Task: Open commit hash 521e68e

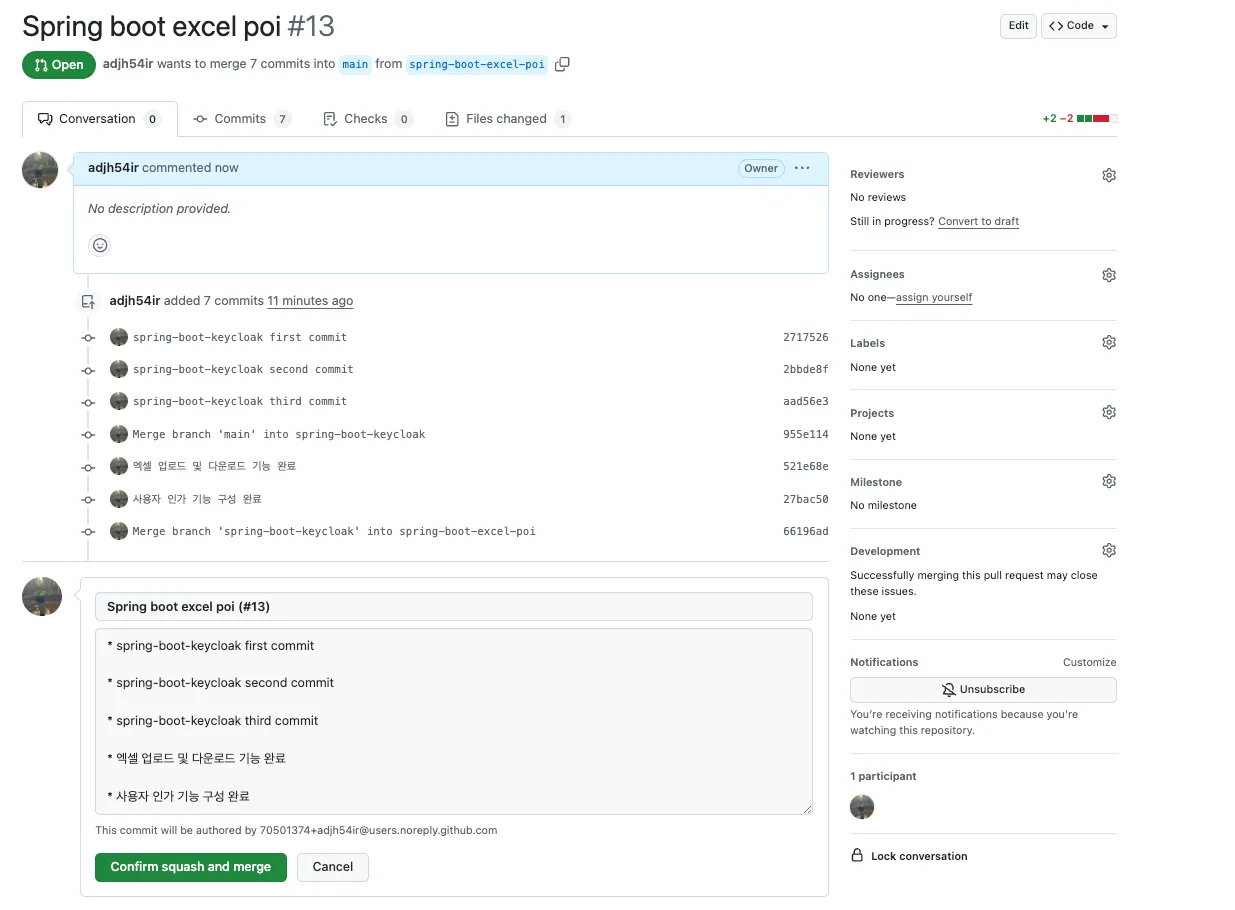Action: (805, 467)
